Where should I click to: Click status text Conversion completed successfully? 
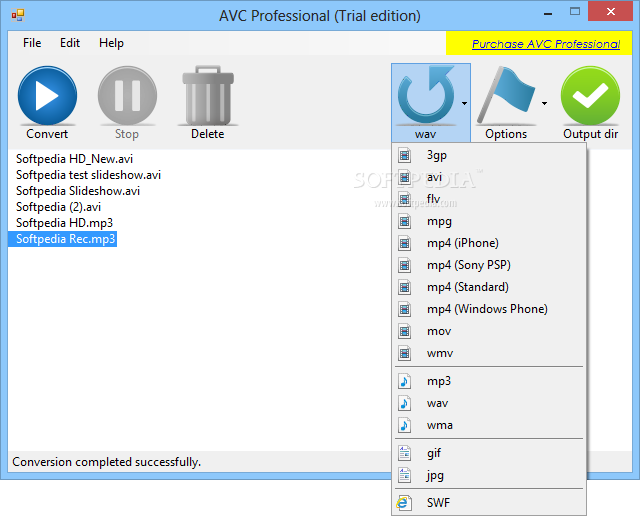click(107, 462)
